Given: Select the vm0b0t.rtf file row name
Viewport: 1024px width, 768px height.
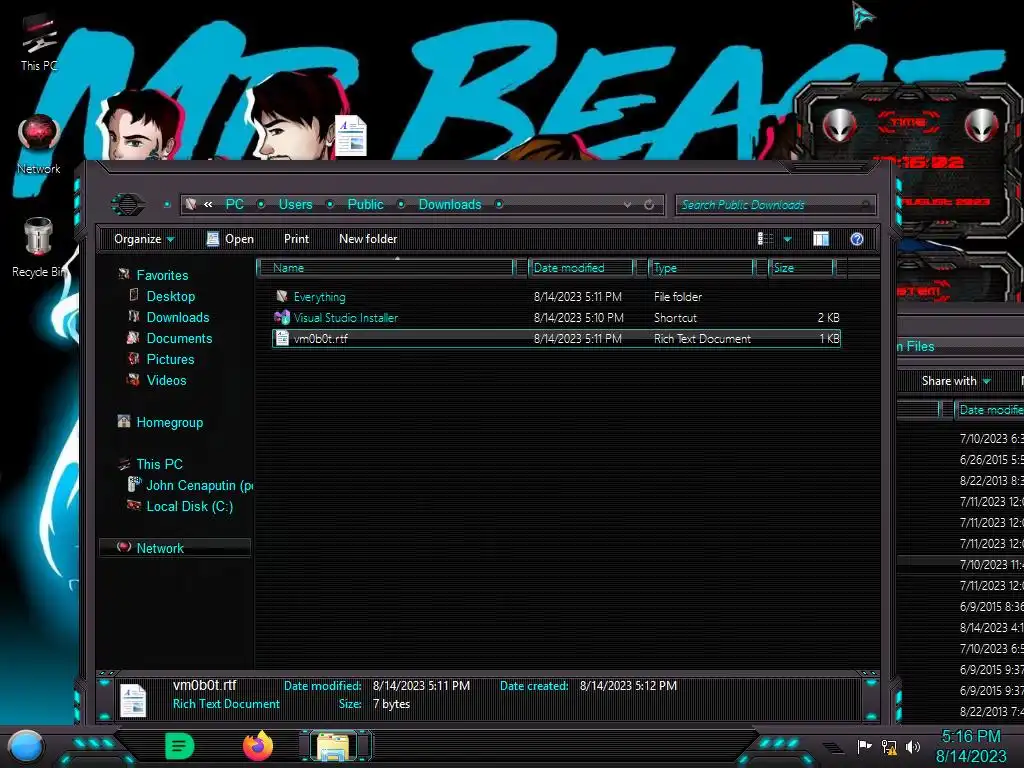Looking at the screenshot, I should 321,338.
